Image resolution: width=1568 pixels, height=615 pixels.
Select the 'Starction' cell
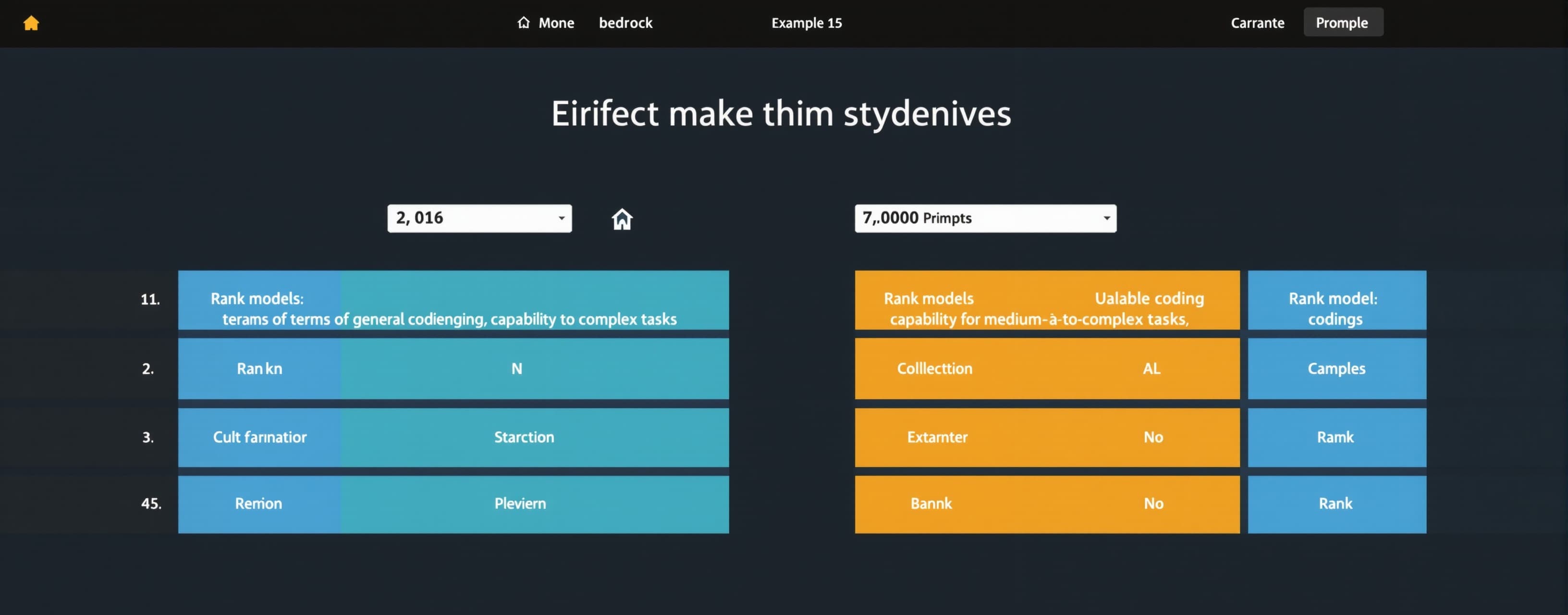tap(534, 437)
